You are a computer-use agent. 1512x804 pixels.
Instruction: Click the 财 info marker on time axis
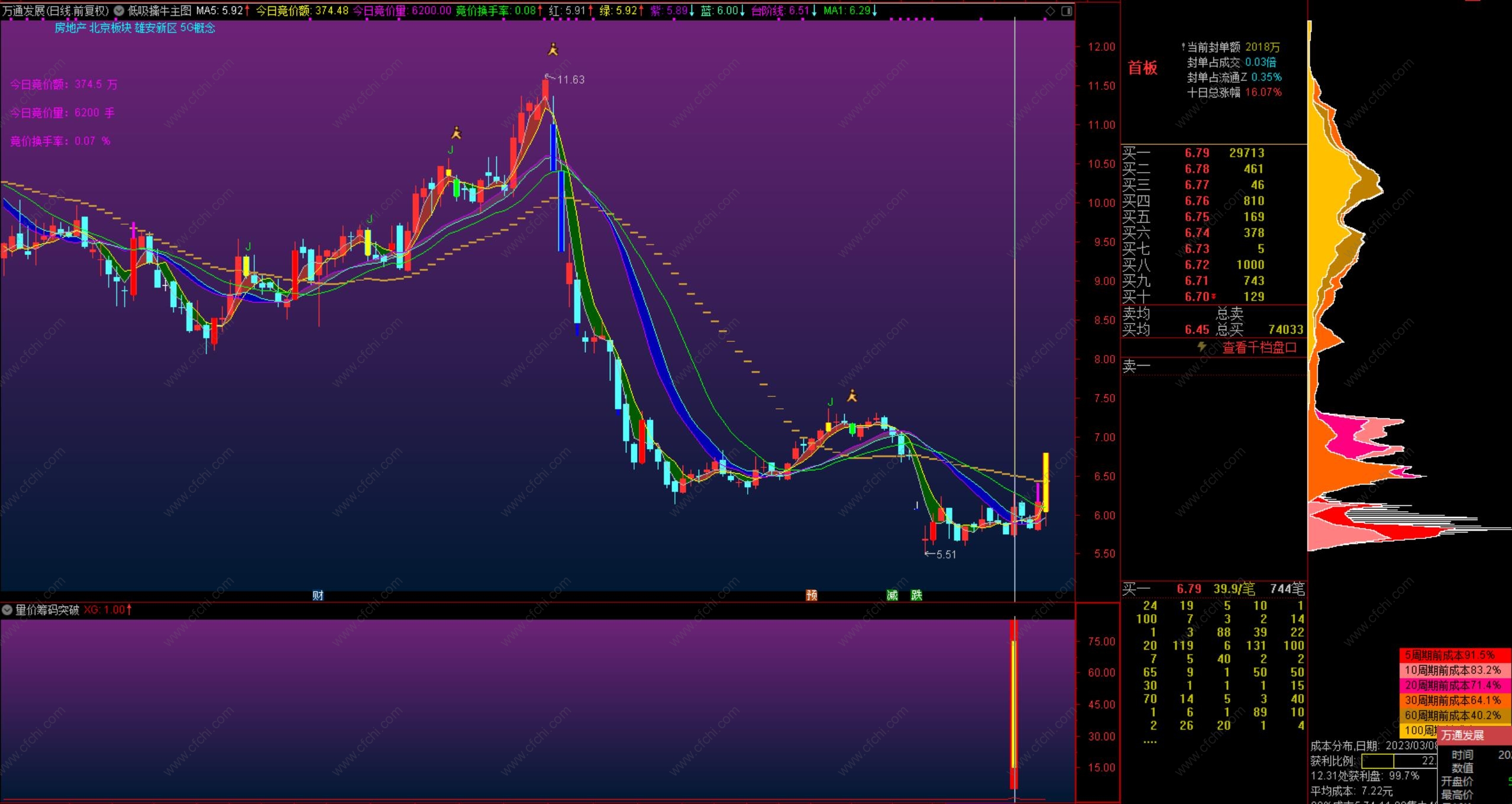(x=318, y=595)
